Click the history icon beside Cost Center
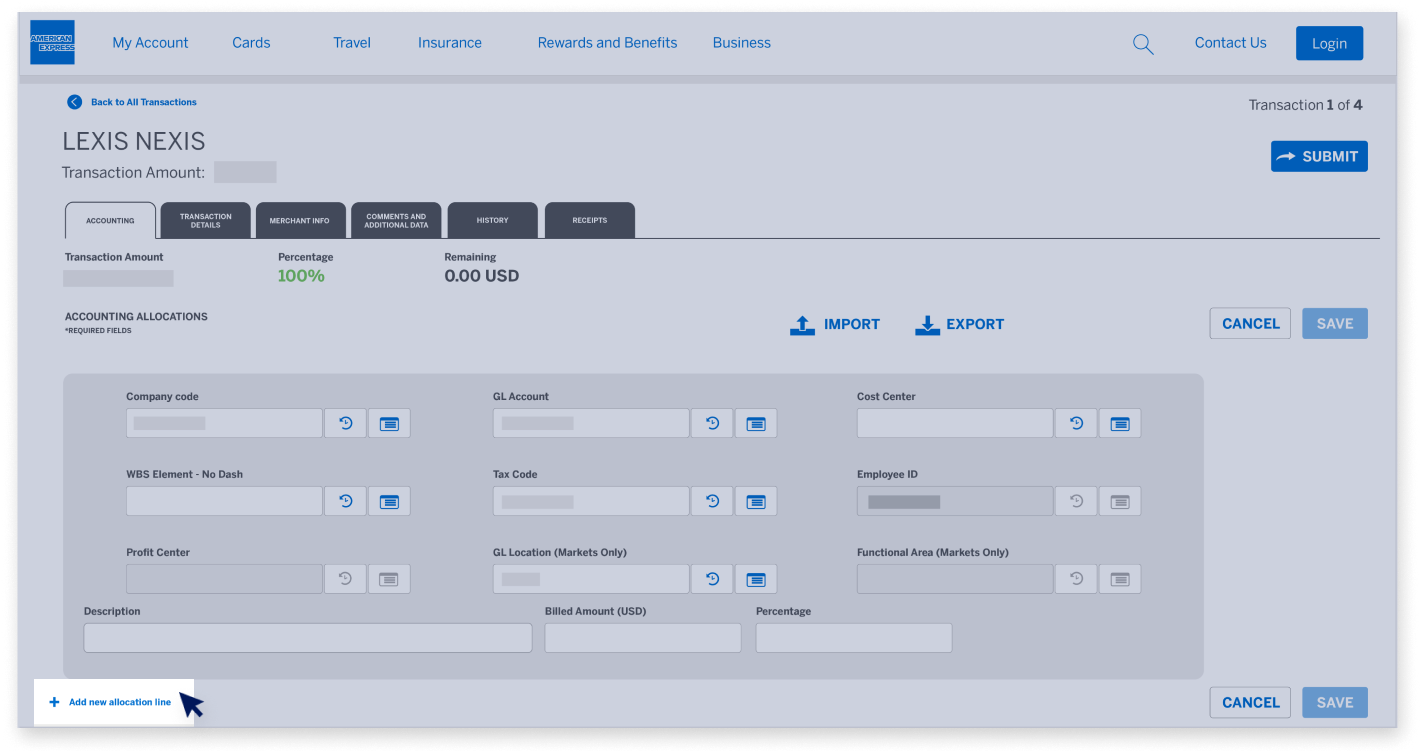Viewport: 1421px width, 751px height. (1076, 423)
